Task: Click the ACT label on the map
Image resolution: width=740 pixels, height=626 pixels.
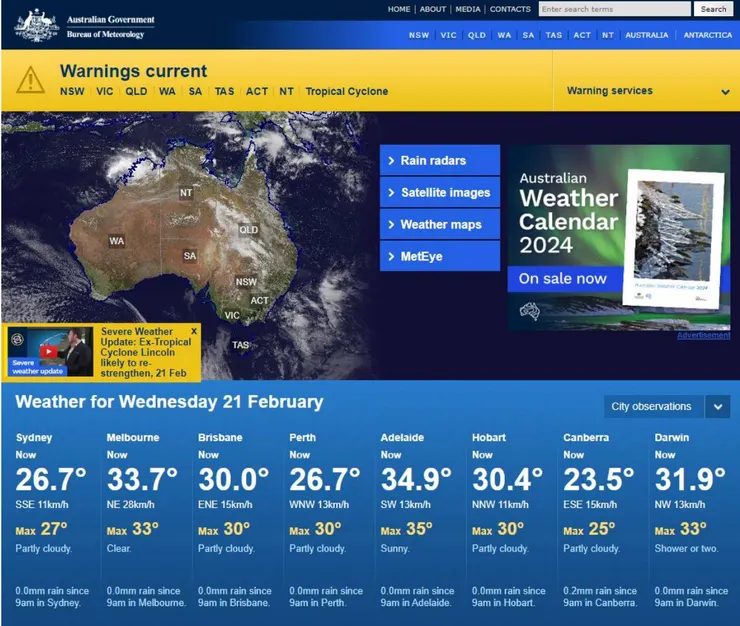Action: pos(259,300)
